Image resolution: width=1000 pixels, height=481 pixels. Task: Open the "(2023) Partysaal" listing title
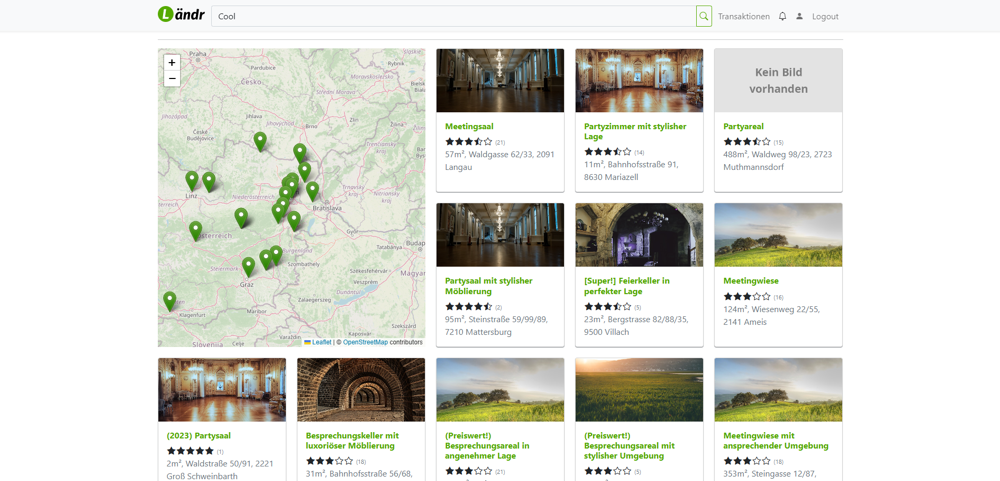point(198,436)
